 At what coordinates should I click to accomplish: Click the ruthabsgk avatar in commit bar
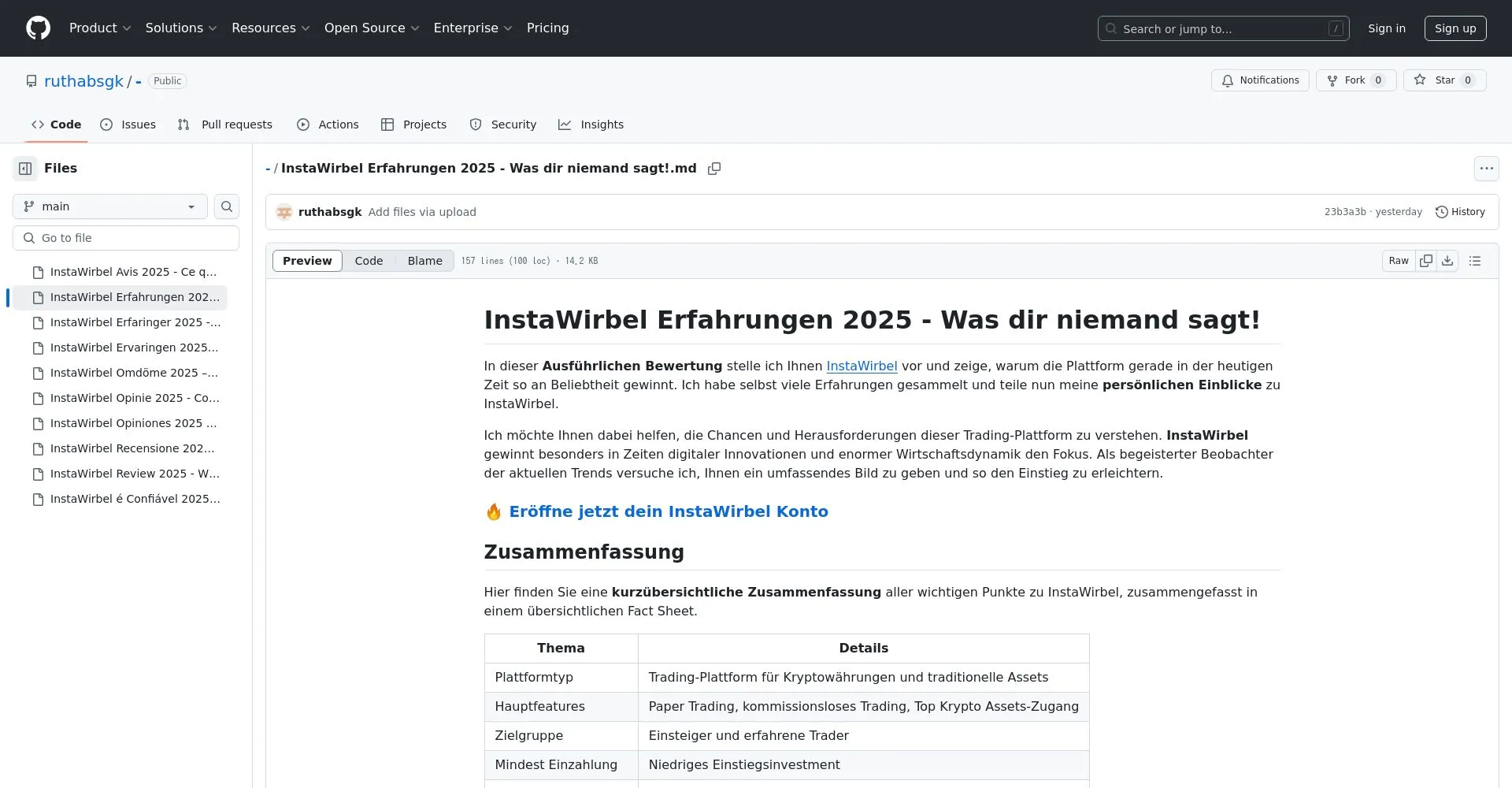[284, 212]
